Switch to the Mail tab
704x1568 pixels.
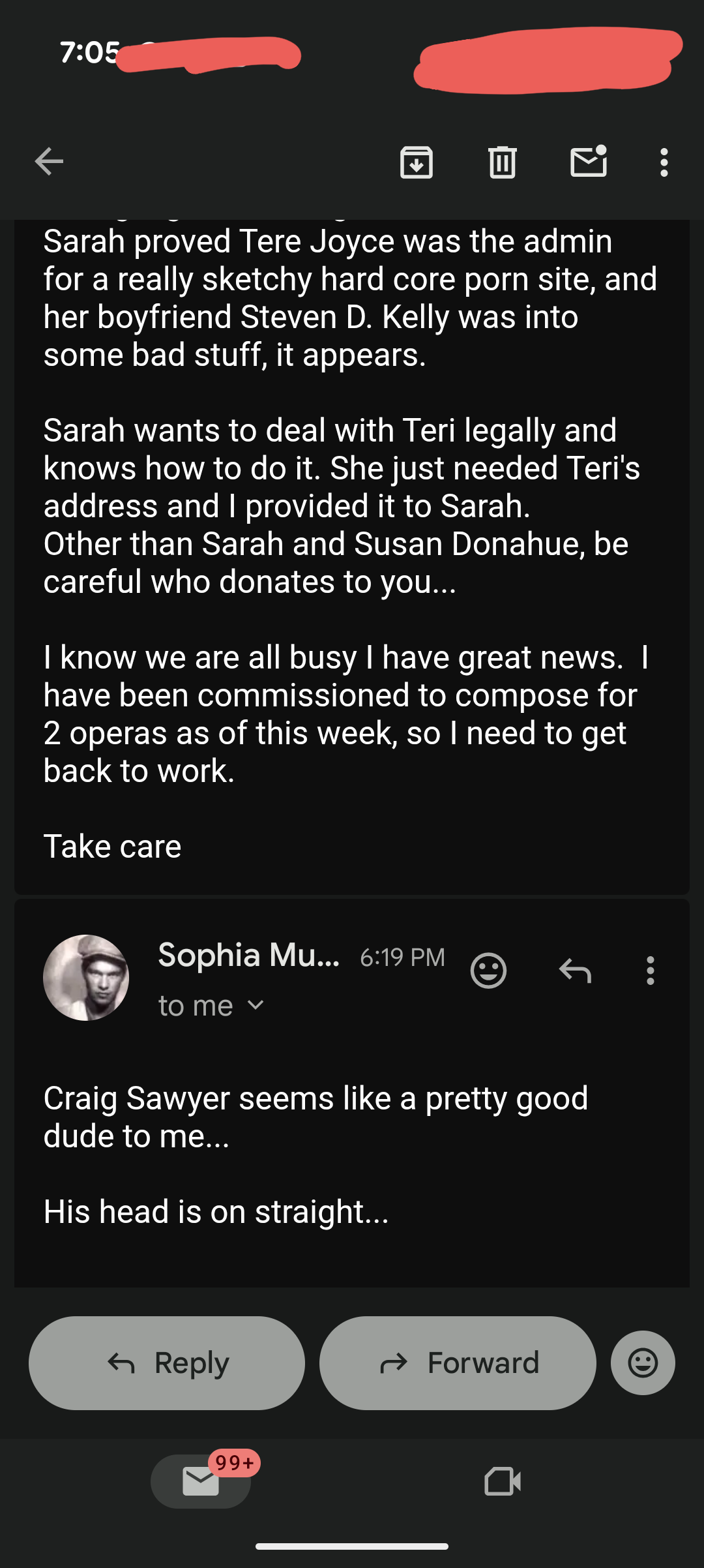[x=200, y=1482]
